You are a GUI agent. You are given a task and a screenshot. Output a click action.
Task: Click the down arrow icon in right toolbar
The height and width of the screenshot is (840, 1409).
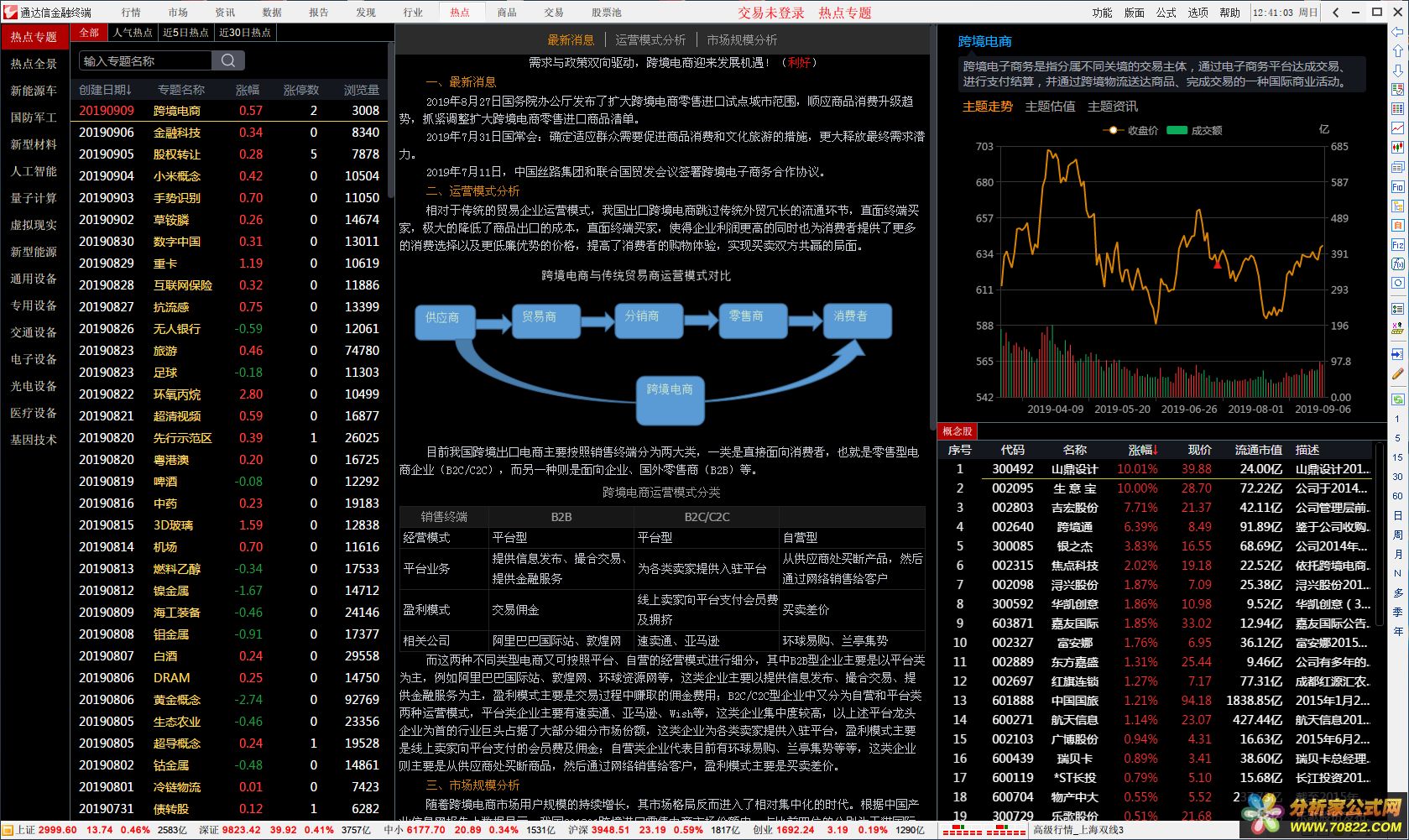tap(1397, 70)
